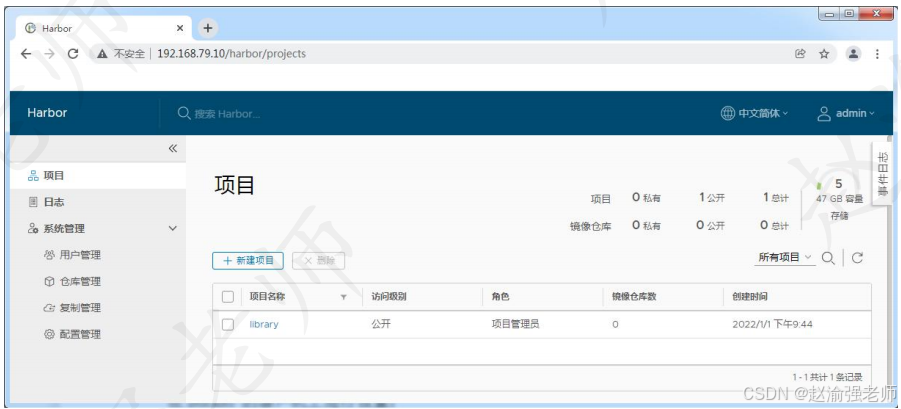Click the 访问级别 column header
This screenshot has width=901, height=409.
point(389,297)
